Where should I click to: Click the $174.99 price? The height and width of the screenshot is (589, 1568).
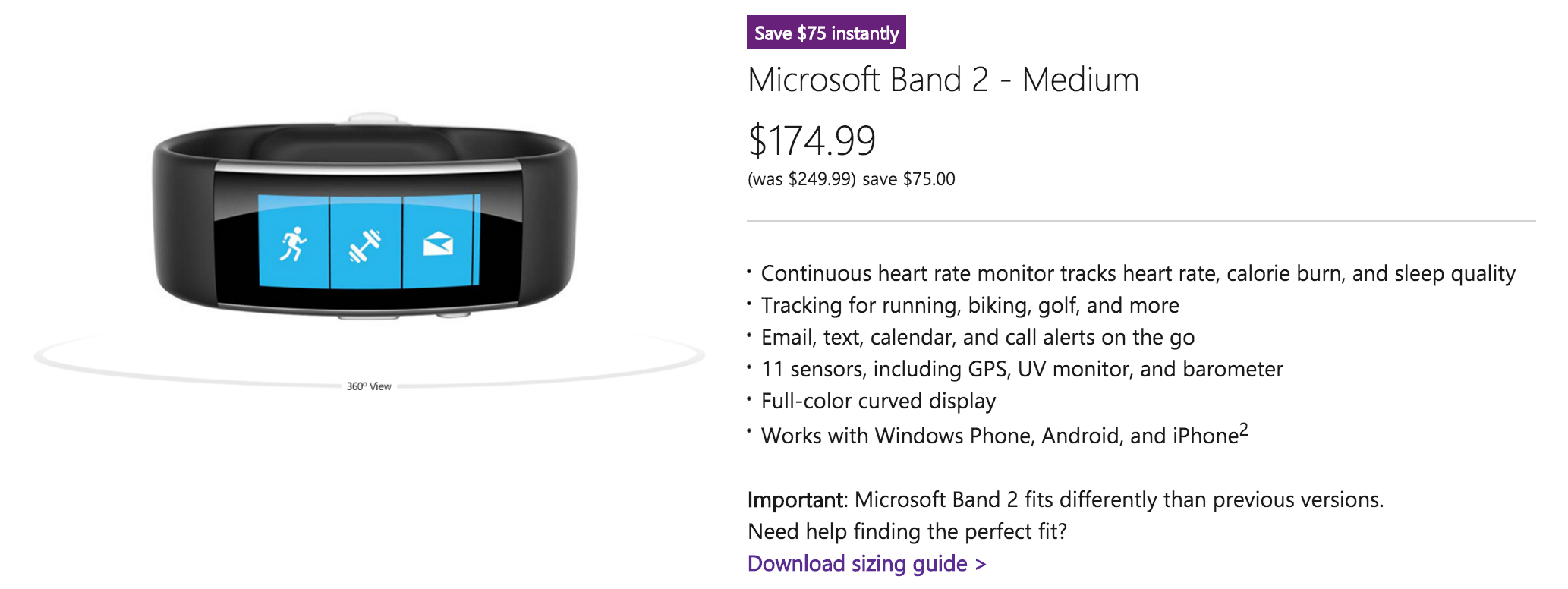812,140
